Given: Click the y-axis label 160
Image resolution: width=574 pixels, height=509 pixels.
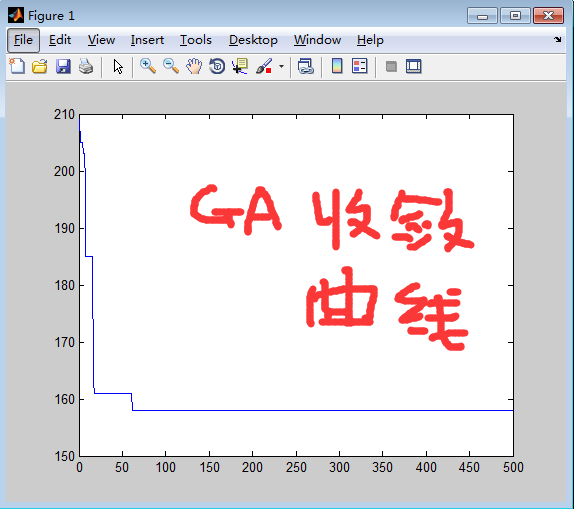Looking at the screenshot, I should point(64,400).
